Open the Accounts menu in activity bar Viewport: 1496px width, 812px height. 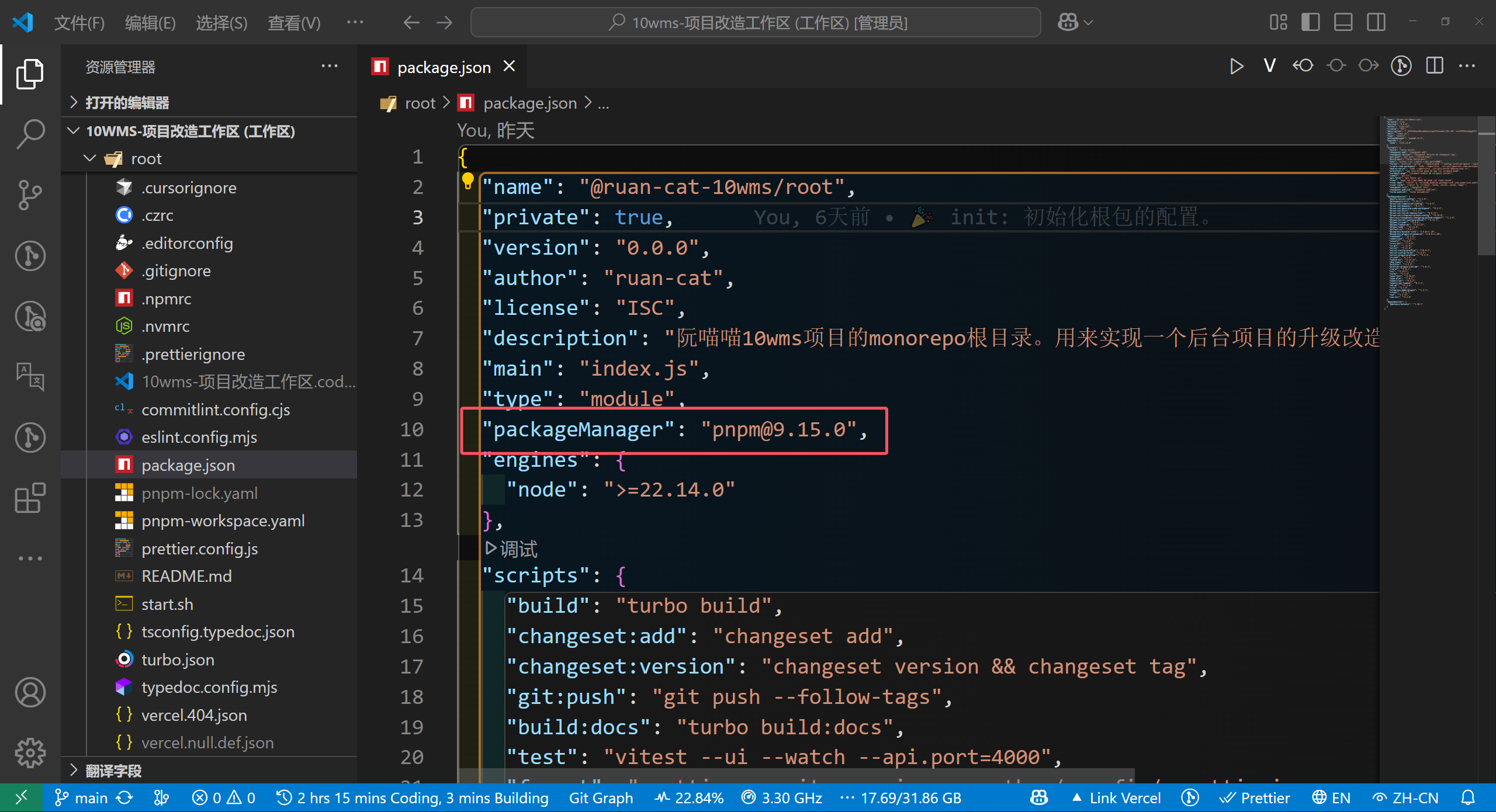[x=30, y=692]
